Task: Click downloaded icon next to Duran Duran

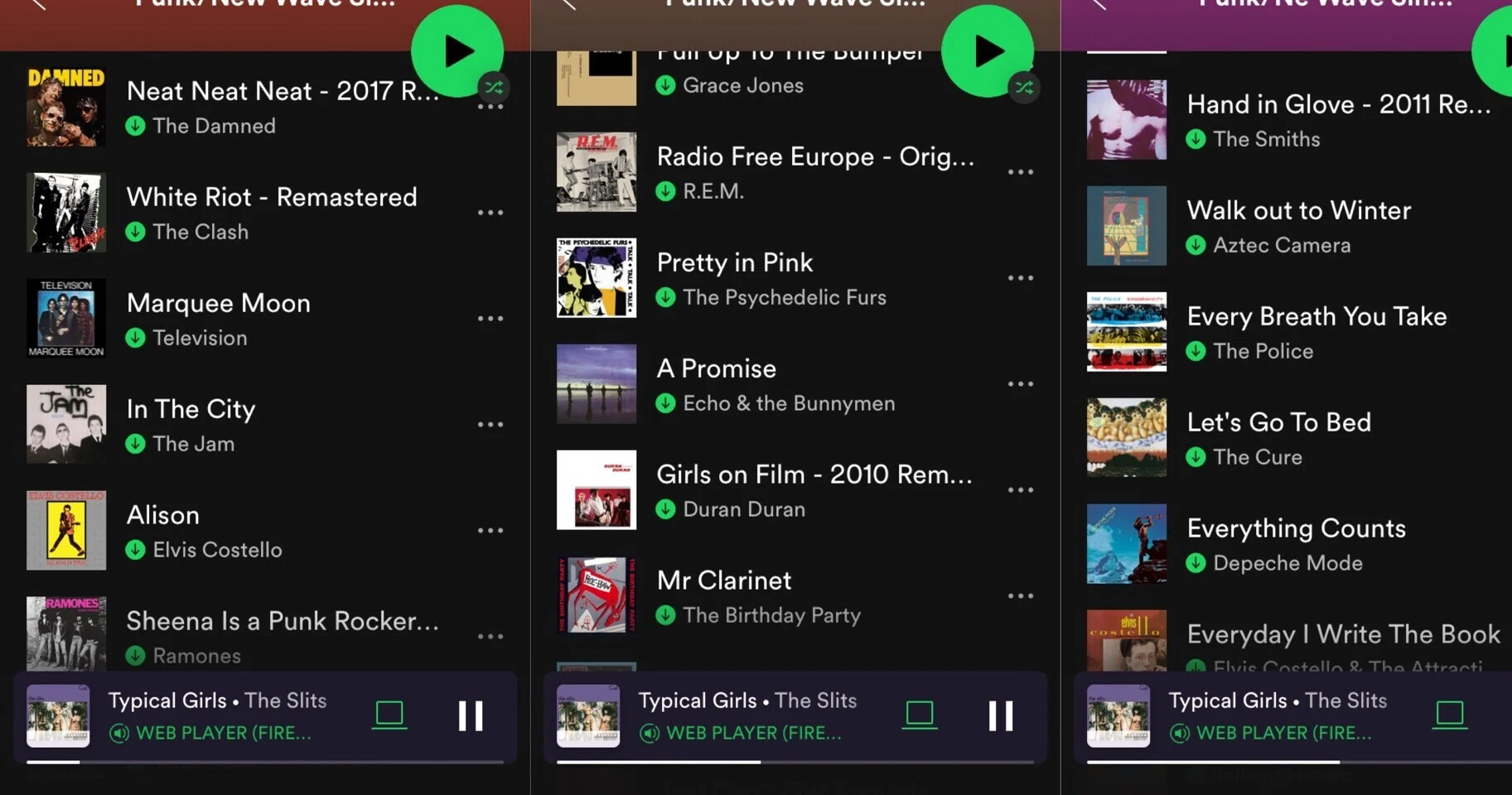Action: pos(666,509)
